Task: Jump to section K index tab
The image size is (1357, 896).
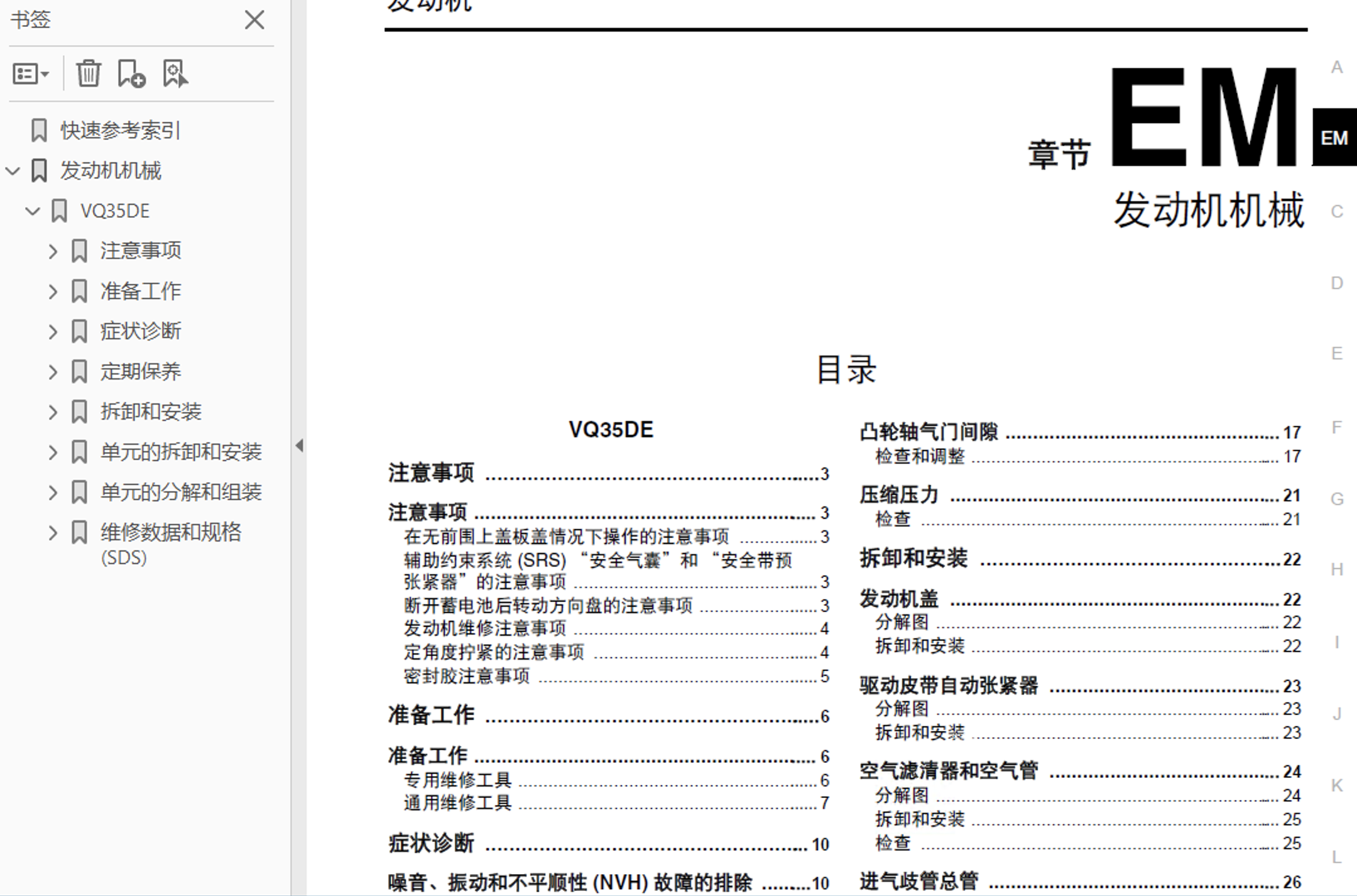Action: pyautogui.click(x=1337, y=785)
